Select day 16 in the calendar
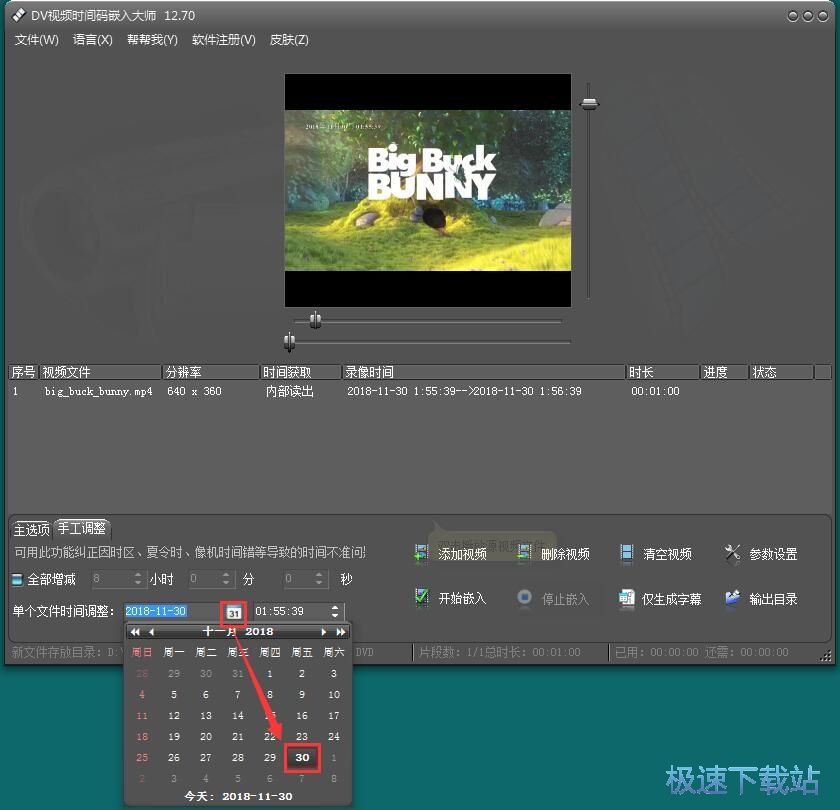840x810 pixels. 302,716
